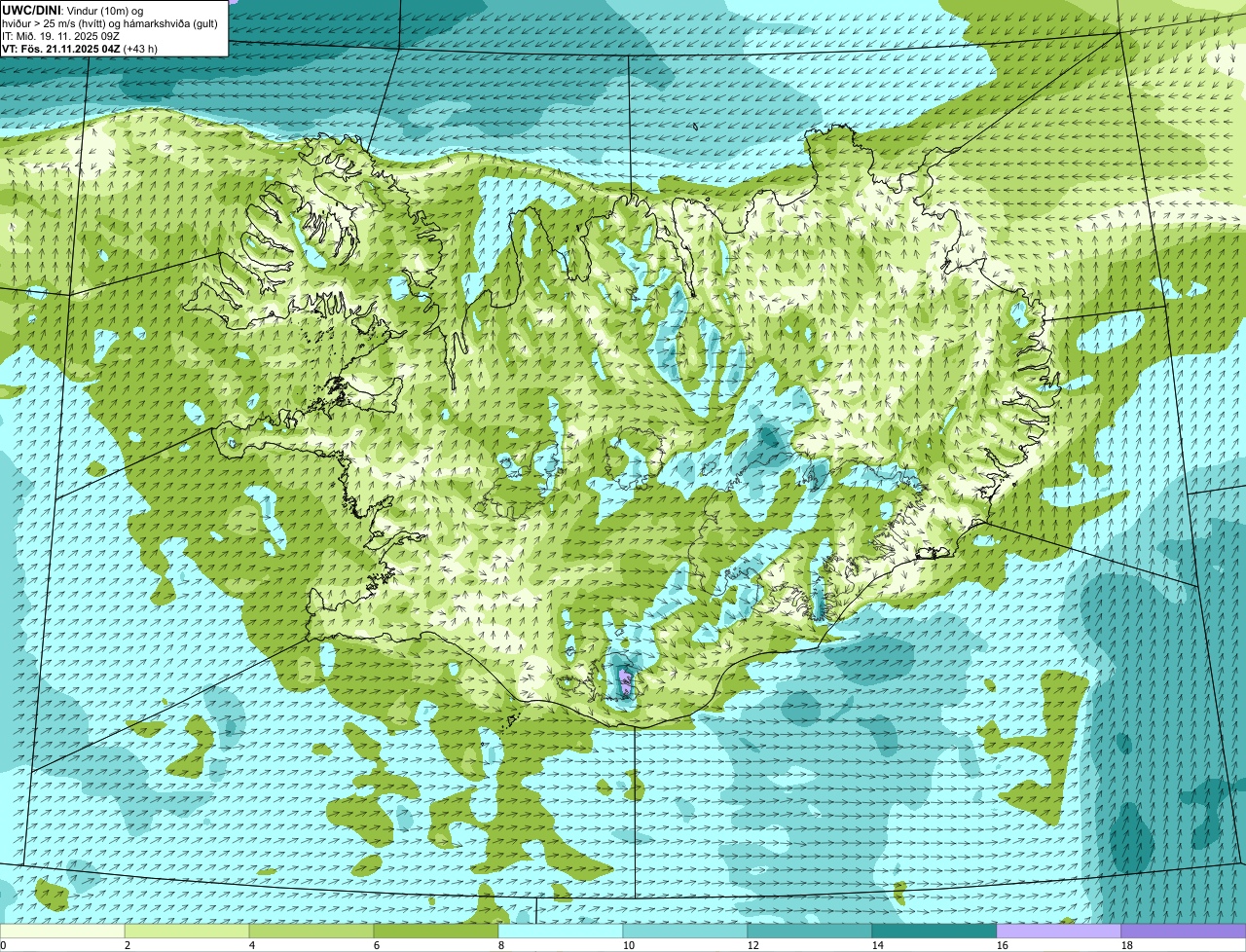
Task: Click the light green 2–4 colorbar swatch
Action: (187, 932)
